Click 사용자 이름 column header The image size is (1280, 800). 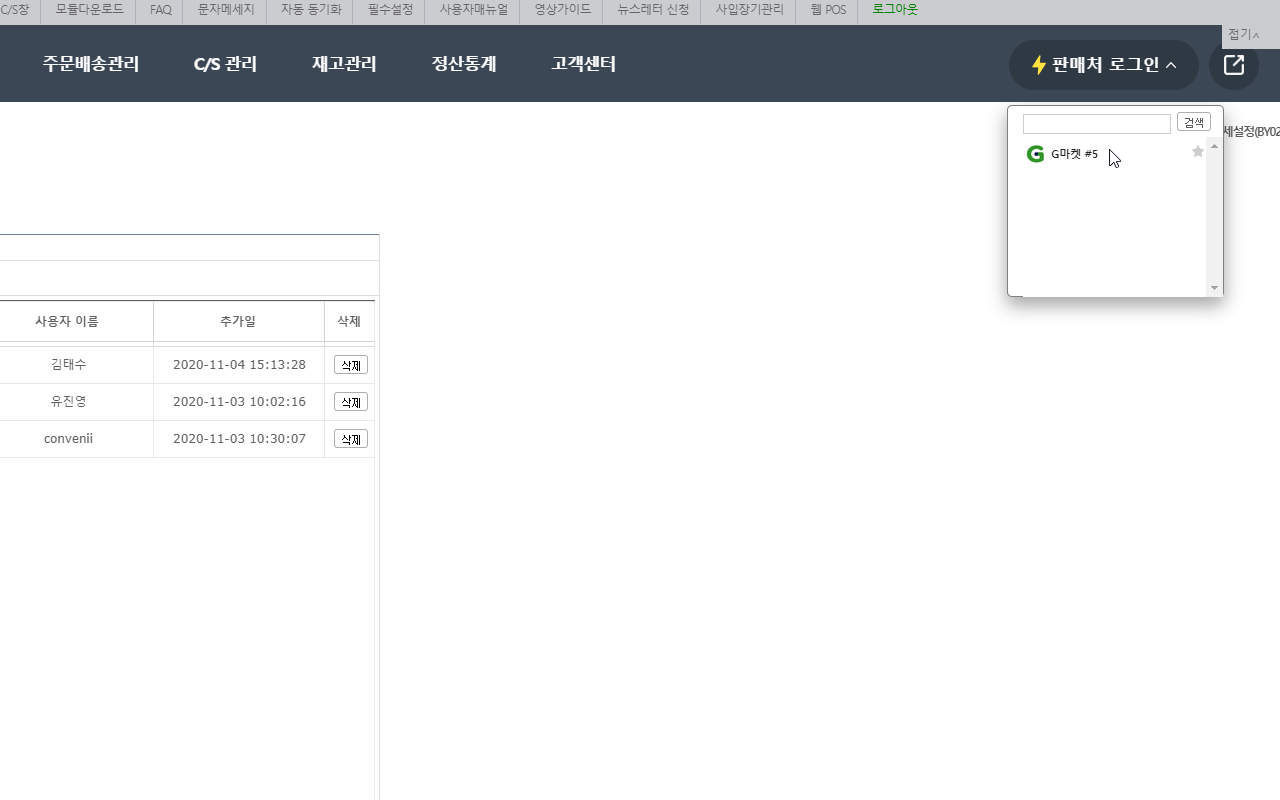[x=67, y=321]
